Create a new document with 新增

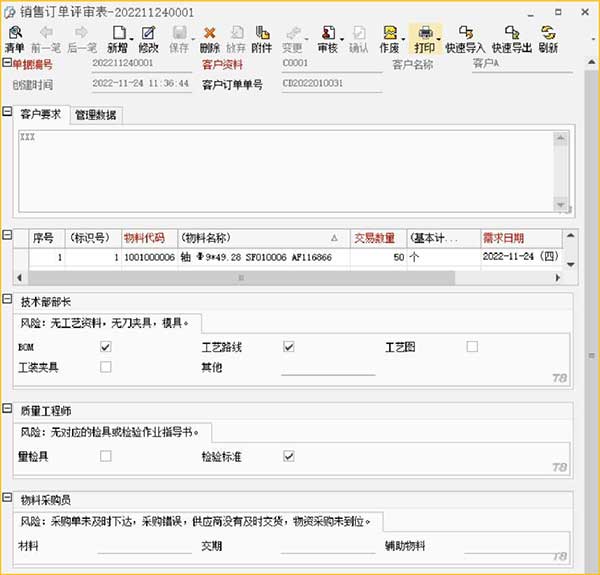(x=118, y=39)
